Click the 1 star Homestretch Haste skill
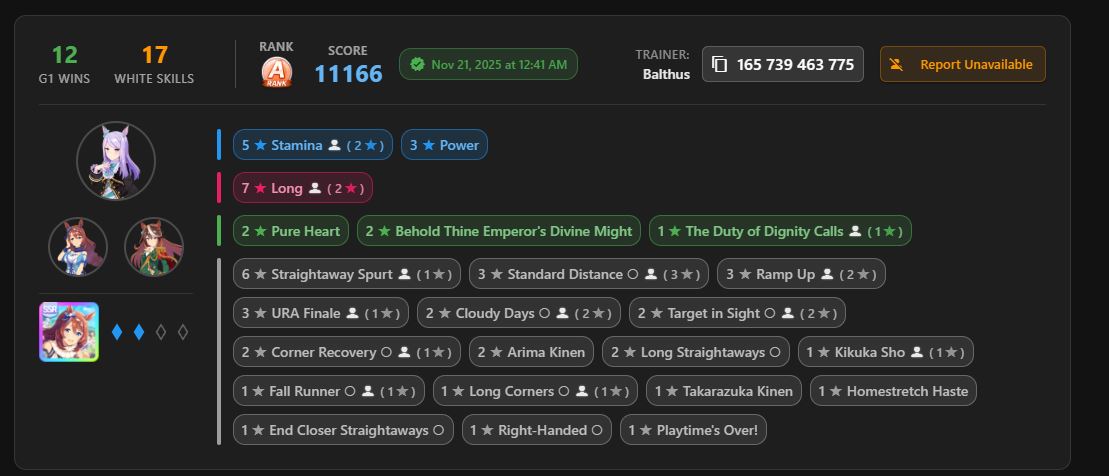 click(893, 391)
